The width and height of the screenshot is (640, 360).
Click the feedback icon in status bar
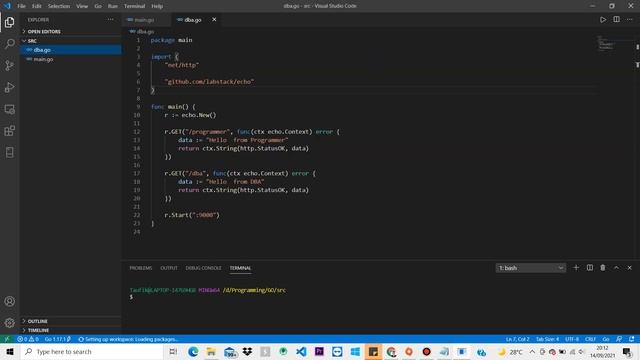tap(619, 339)
